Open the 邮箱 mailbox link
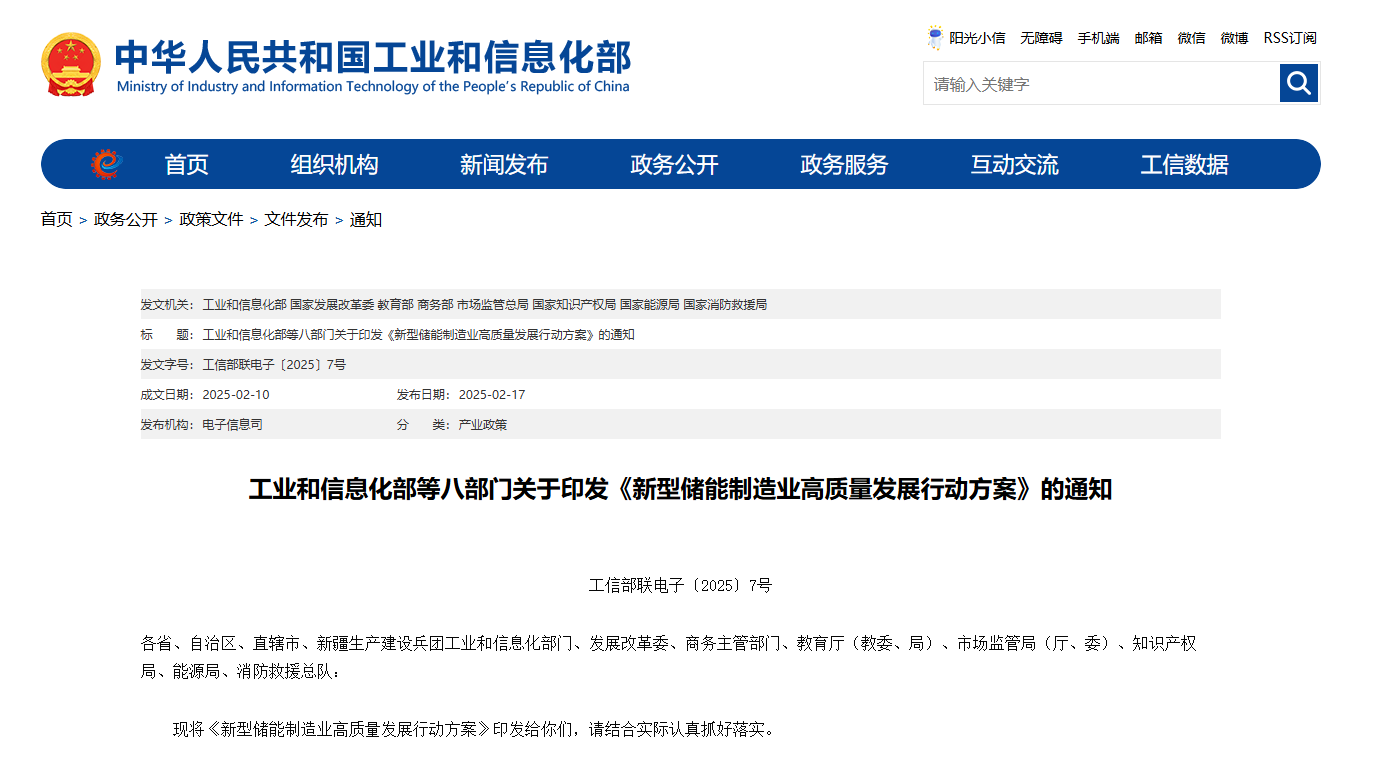Image resolution: width=1378 pixels, height=766 pixels. (x=1148, y=38)
